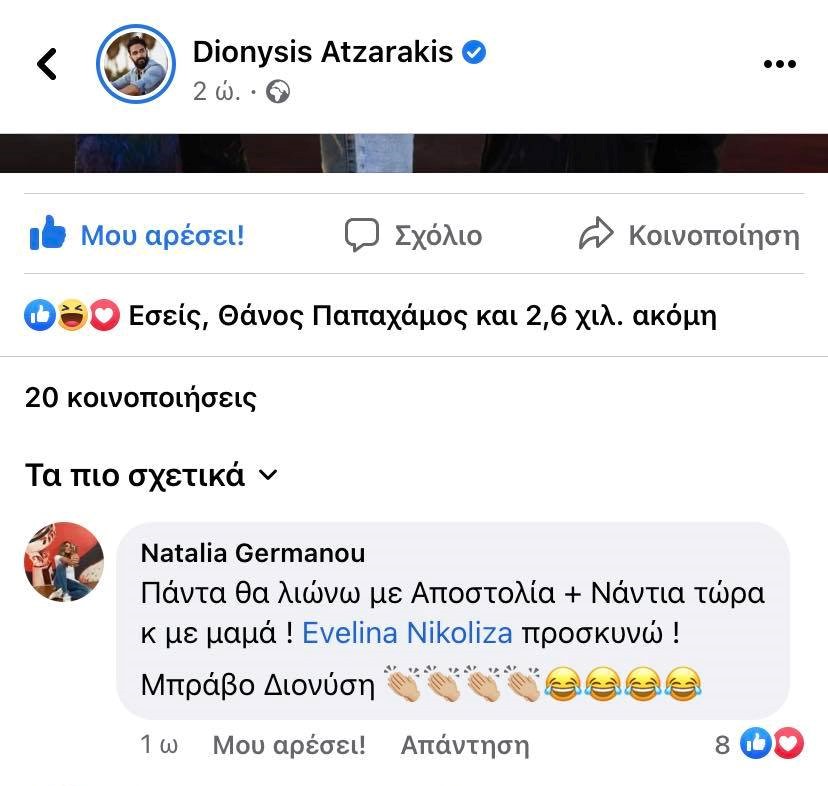The width and height of the screenshot is (828, 786).
Task: Open the three-dots post options menu
Action: click(x=779, y=64)
